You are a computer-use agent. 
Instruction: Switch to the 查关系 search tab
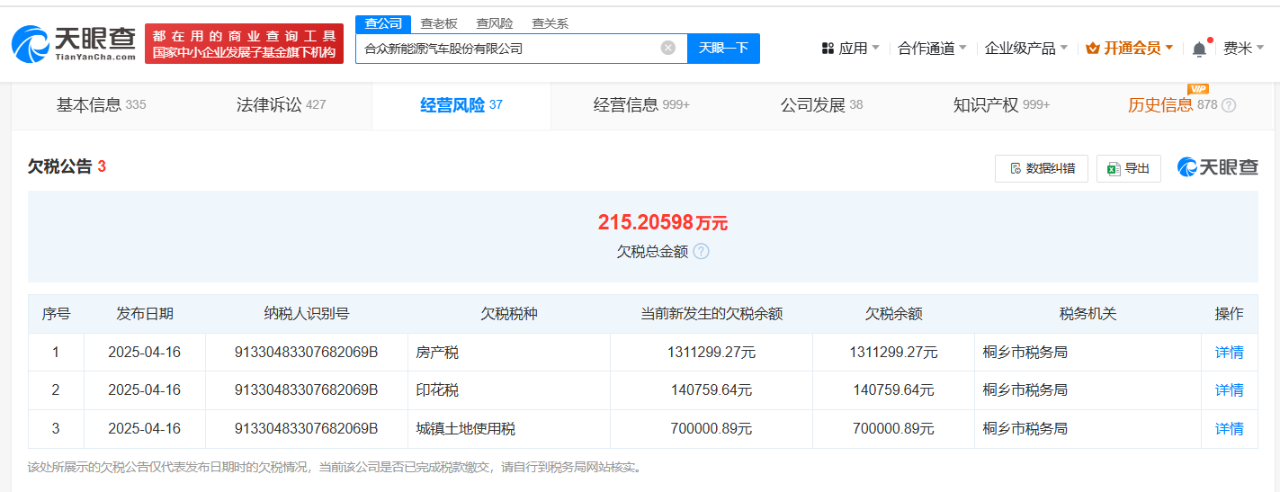[550, 23]
